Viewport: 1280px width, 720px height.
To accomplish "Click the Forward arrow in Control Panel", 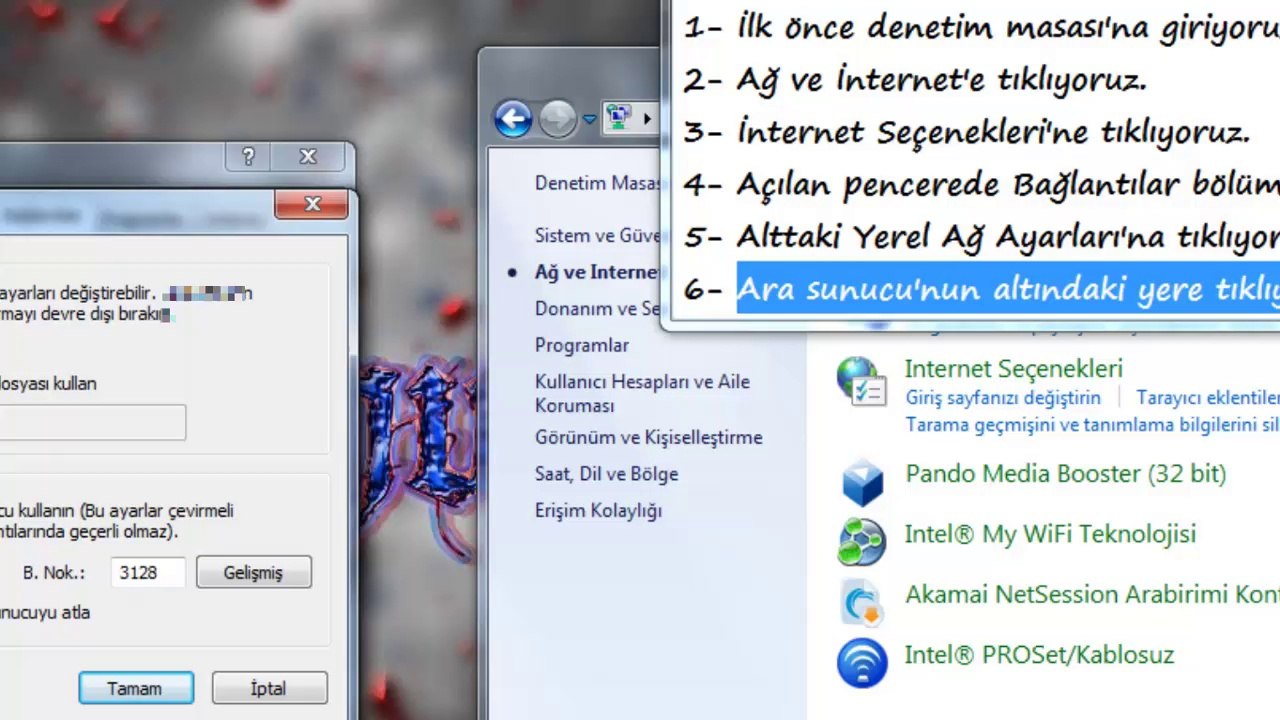I will tap(558, 119).
